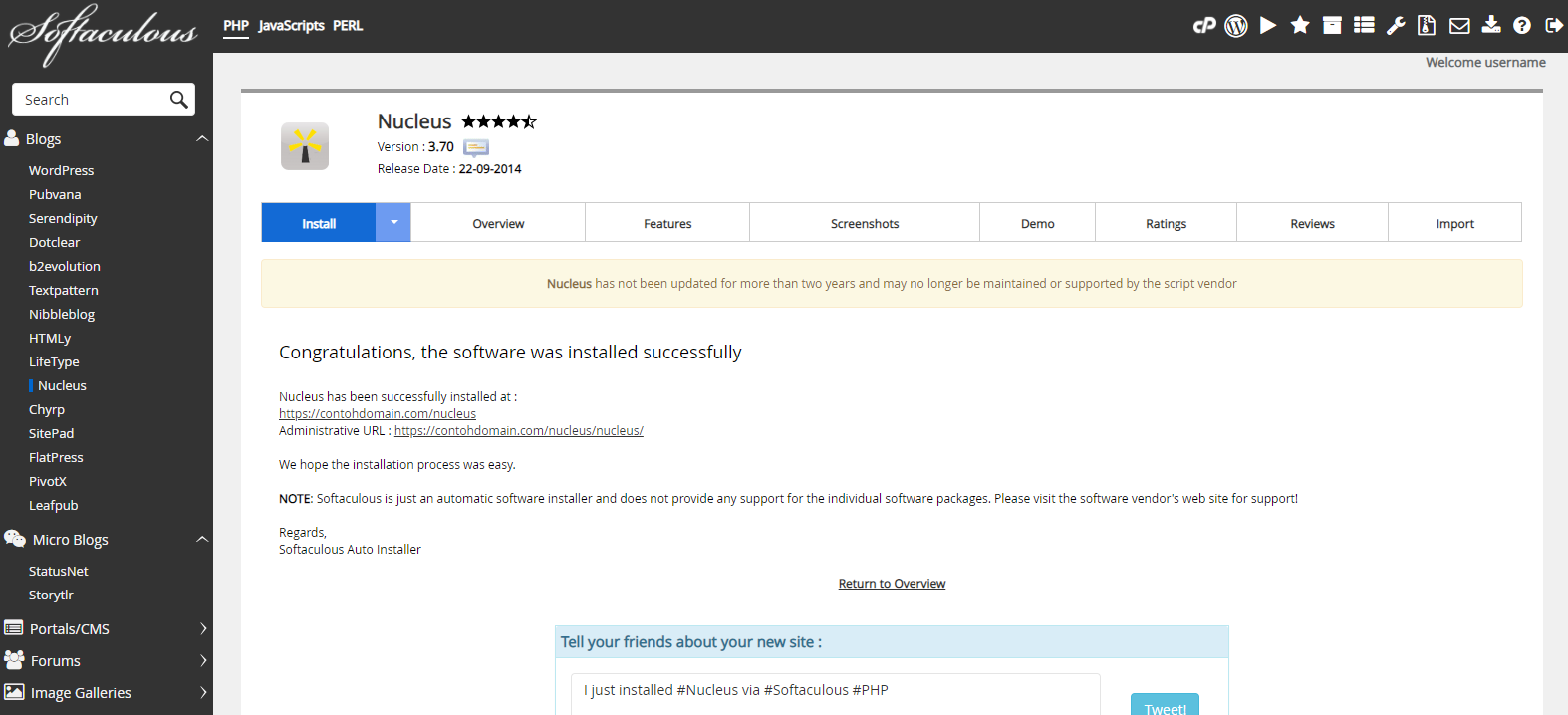Open the wrench settings icon

click(1396, 26)
